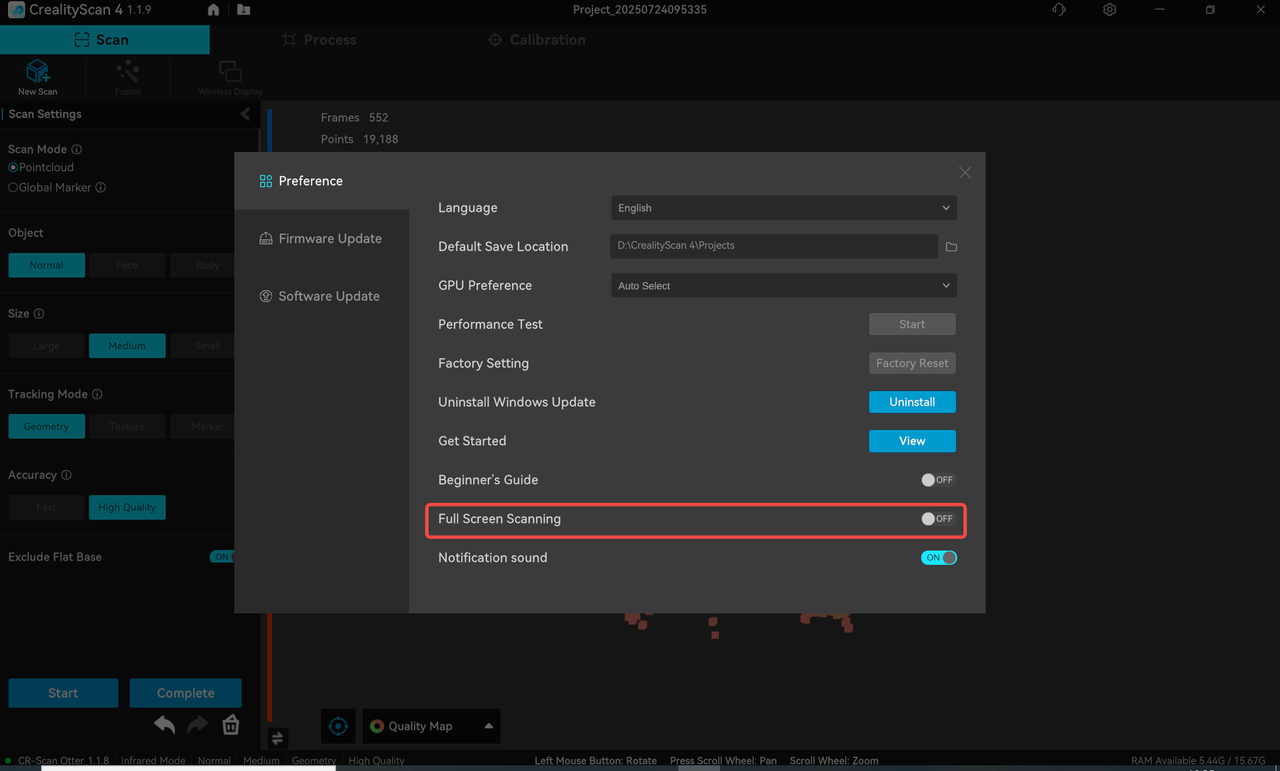Expand the GPU Preference dropdown

[783, 286]
